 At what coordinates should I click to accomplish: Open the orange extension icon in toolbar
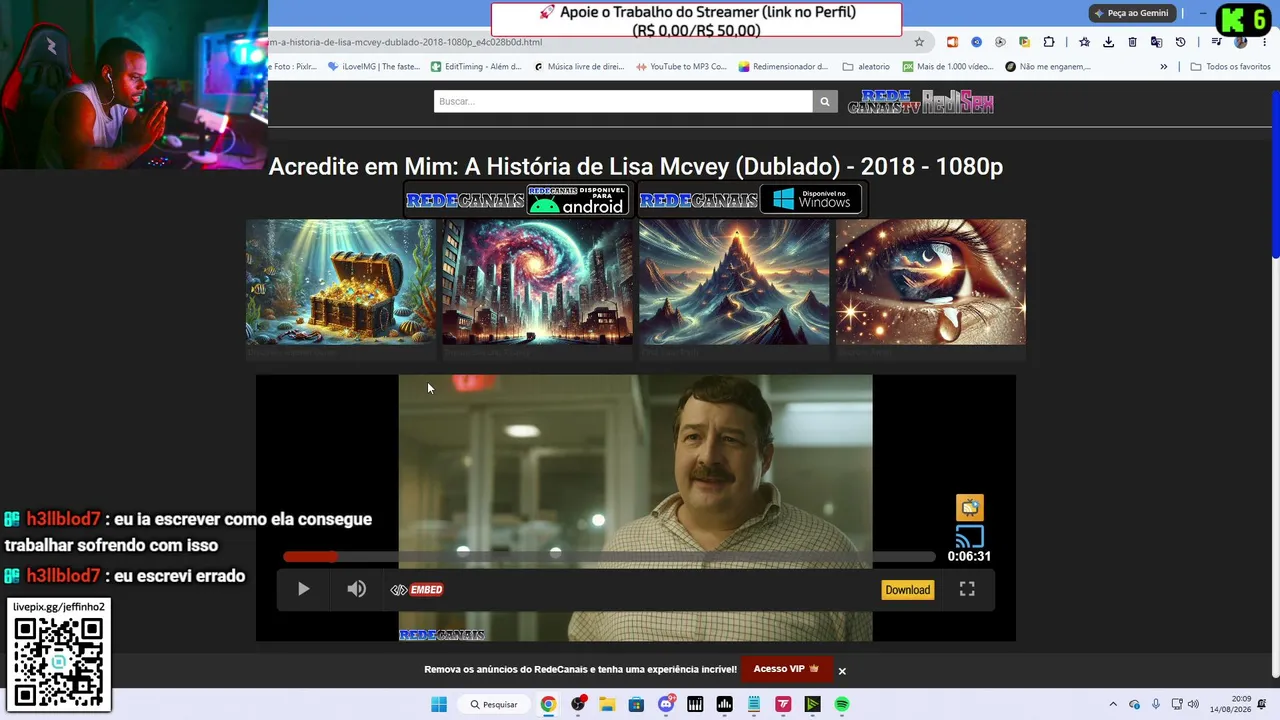tap(952, 42)
